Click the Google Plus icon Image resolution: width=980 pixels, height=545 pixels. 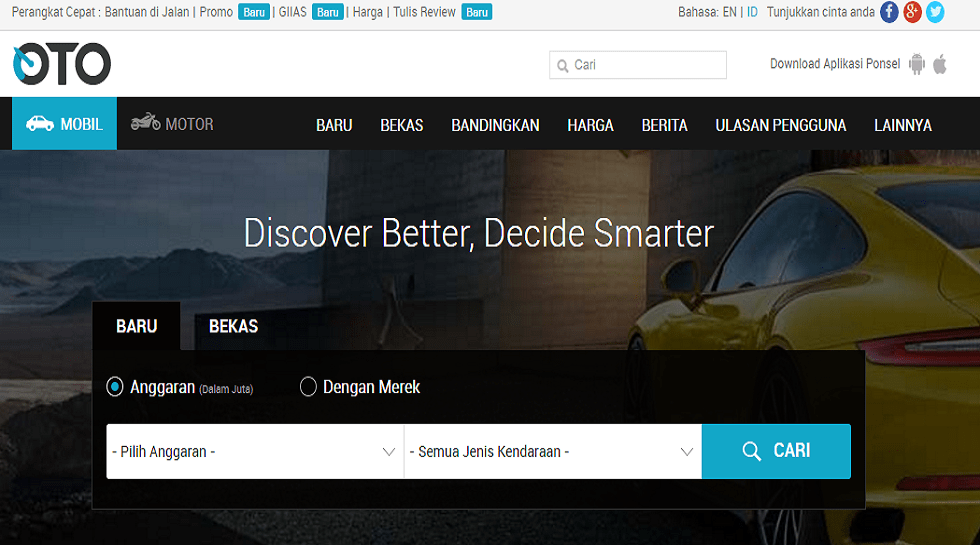[912, 12]
